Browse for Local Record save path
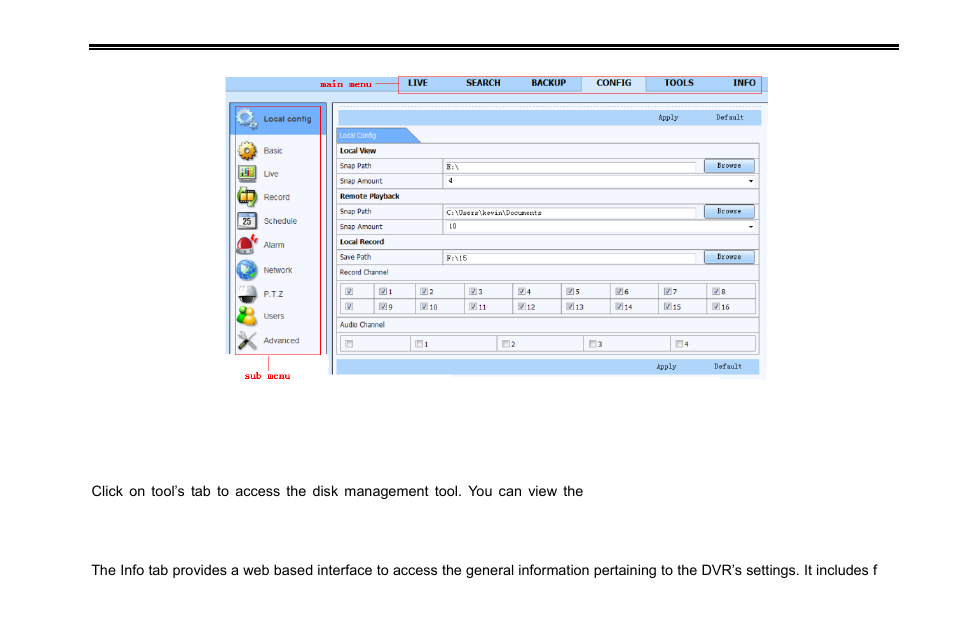Screen dimensions: 954x636 pyautogui.click(x=729, y=257)
